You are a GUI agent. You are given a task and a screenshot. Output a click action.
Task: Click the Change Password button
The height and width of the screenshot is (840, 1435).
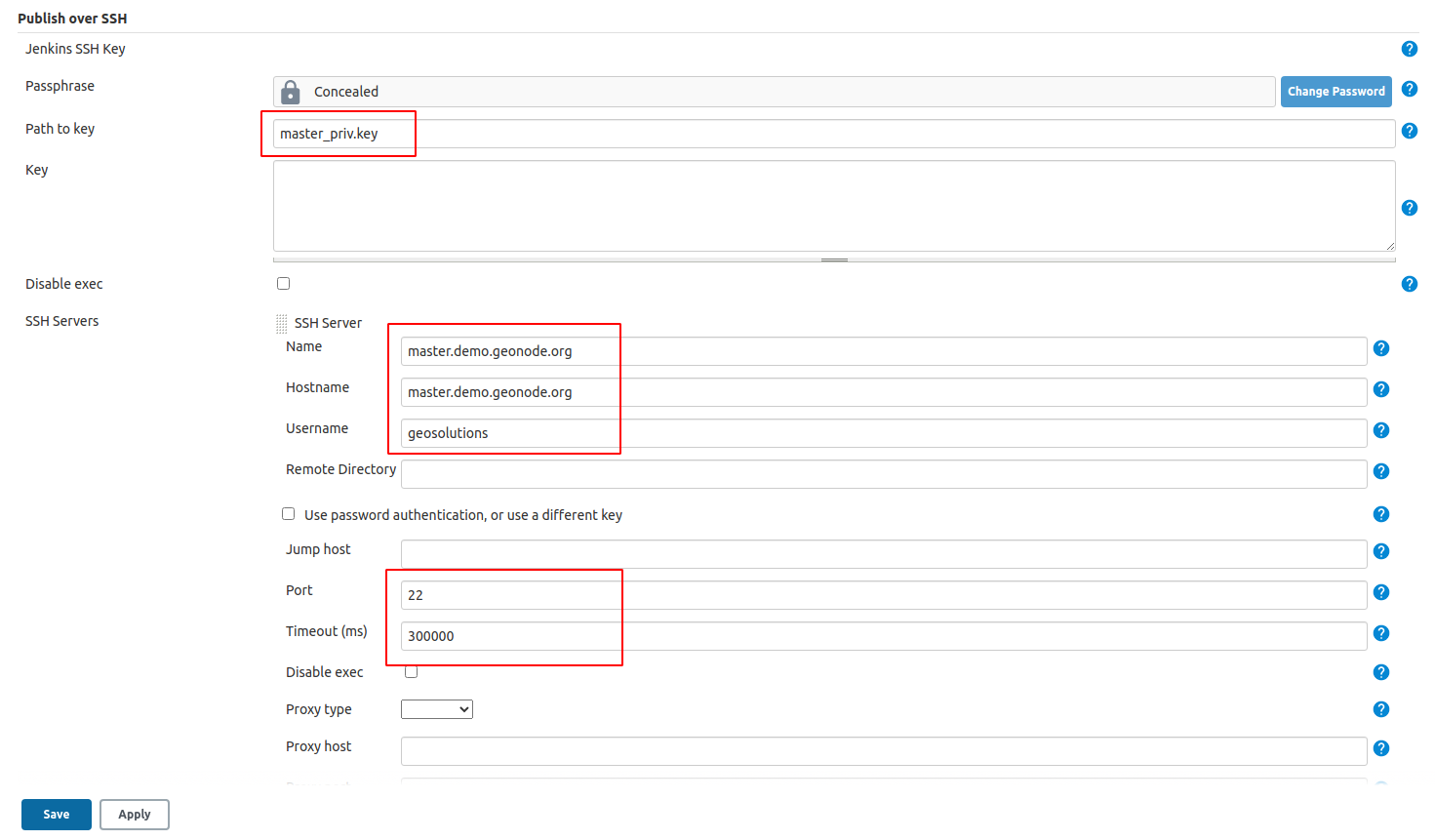click(1335, 92)
